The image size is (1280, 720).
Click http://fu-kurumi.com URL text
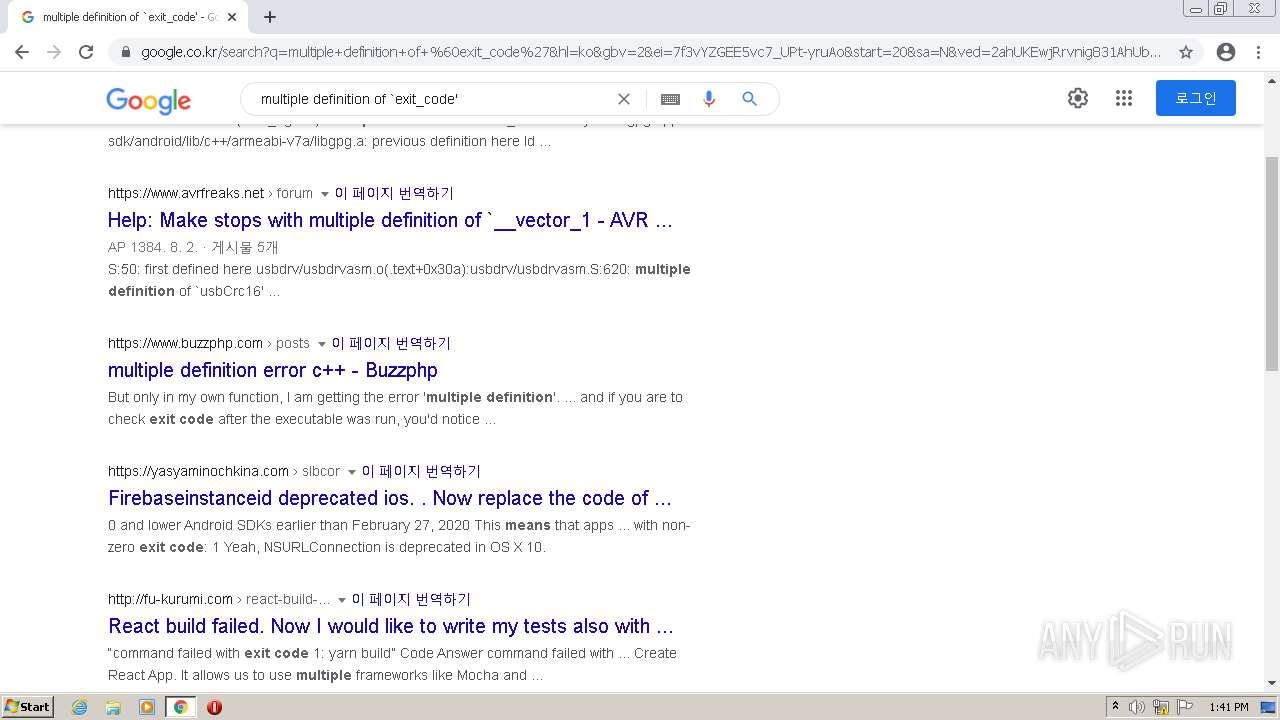pos(170,599)
